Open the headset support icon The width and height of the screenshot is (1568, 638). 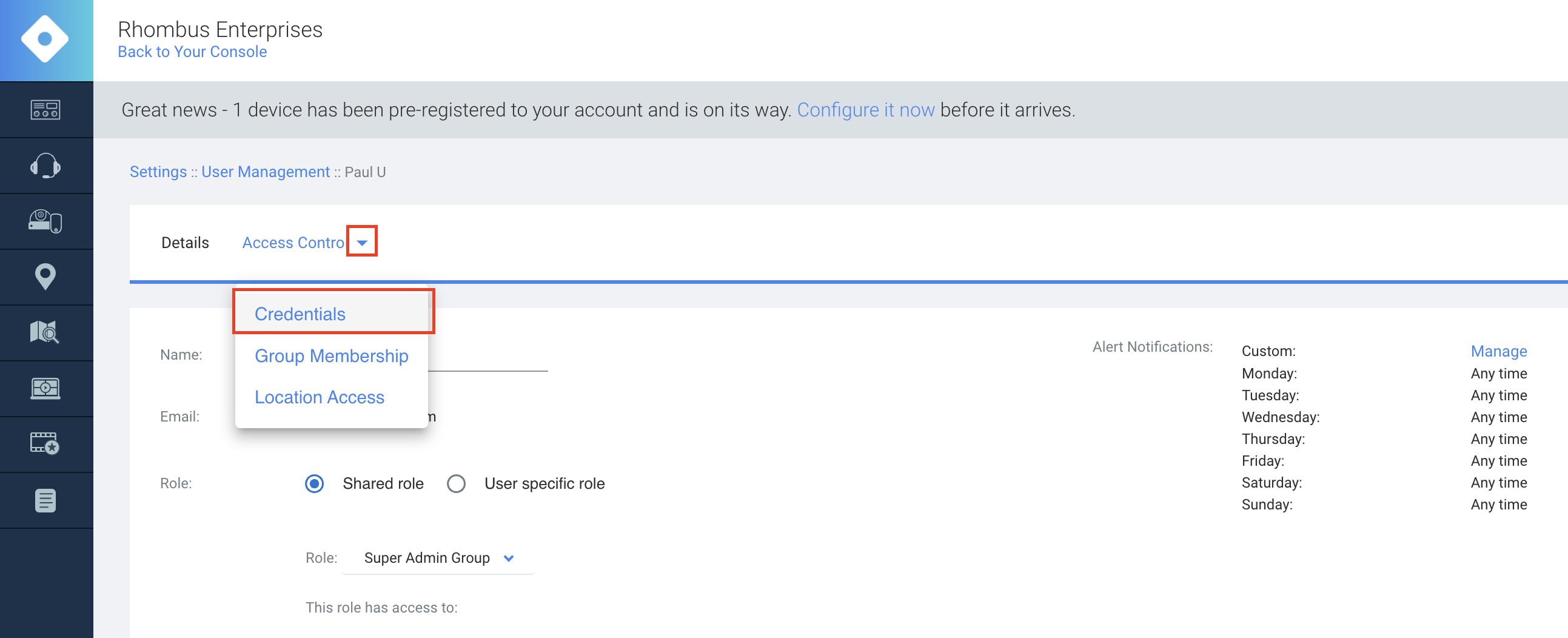coord(45,166)
